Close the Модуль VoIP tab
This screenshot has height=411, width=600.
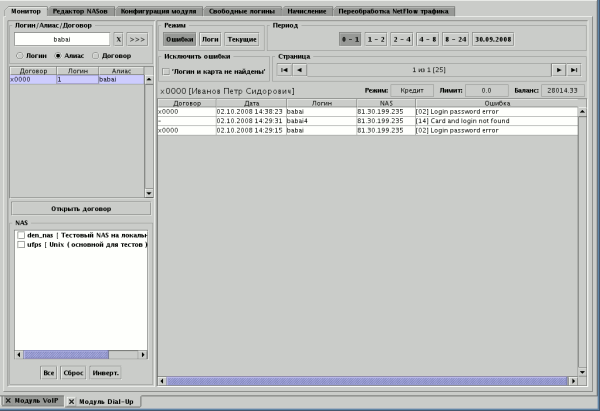[6, 401]
